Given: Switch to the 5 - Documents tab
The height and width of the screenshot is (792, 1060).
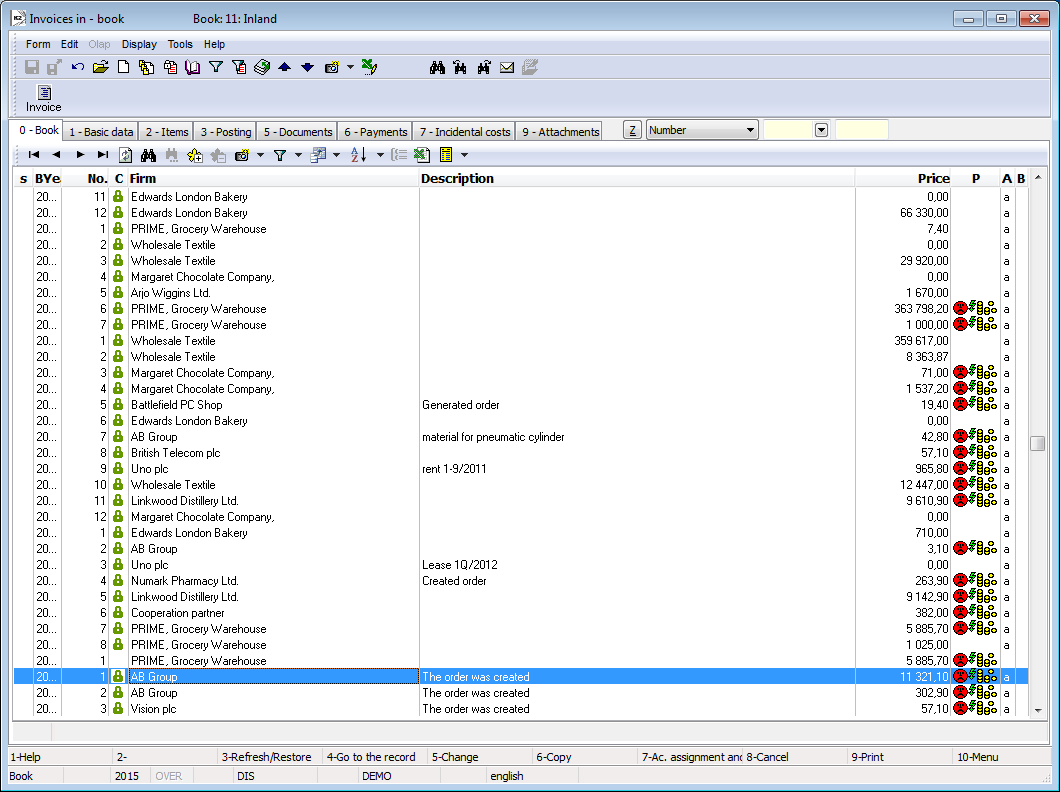Looking at the screenshot, I should [297, 132].
